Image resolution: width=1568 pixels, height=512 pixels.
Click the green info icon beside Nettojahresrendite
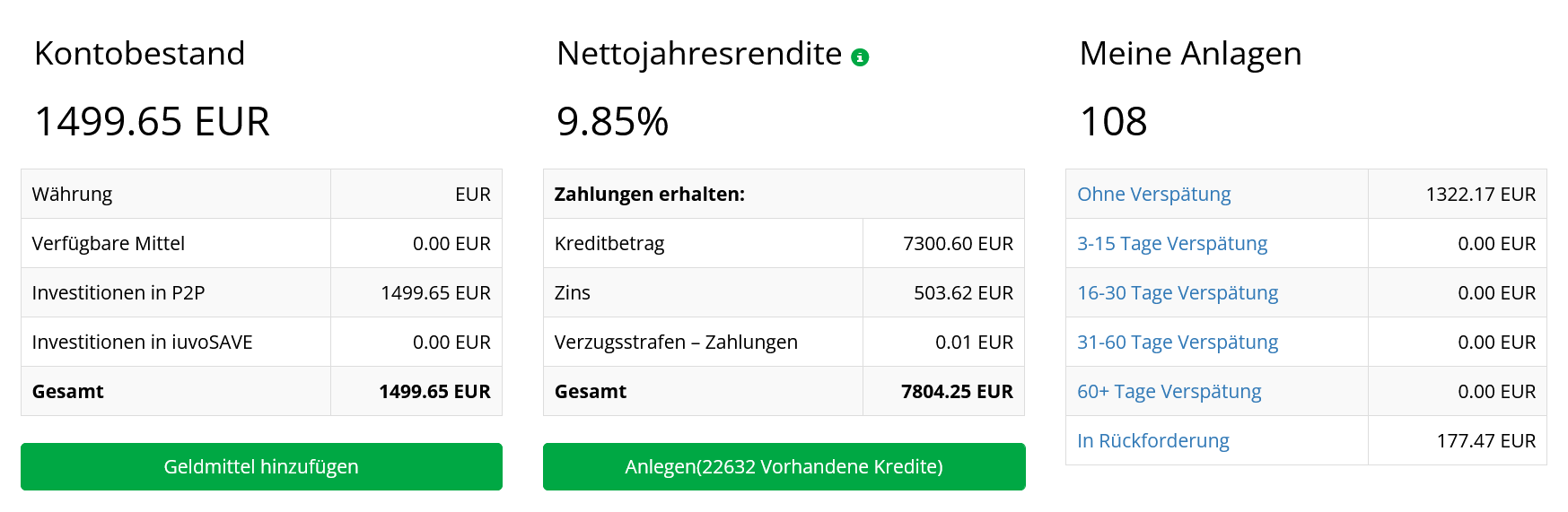click(x=860, y=57)
